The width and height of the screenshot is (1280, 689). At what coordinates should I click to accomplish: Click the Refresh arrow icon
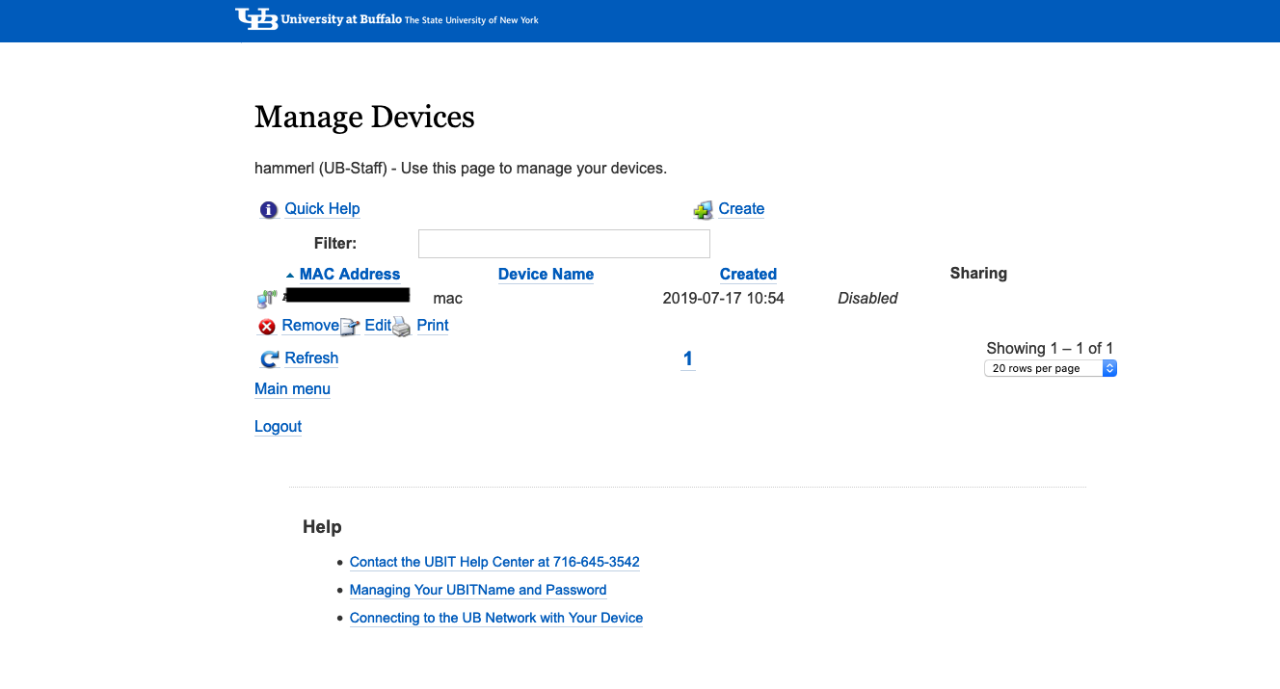click(269, 359)
